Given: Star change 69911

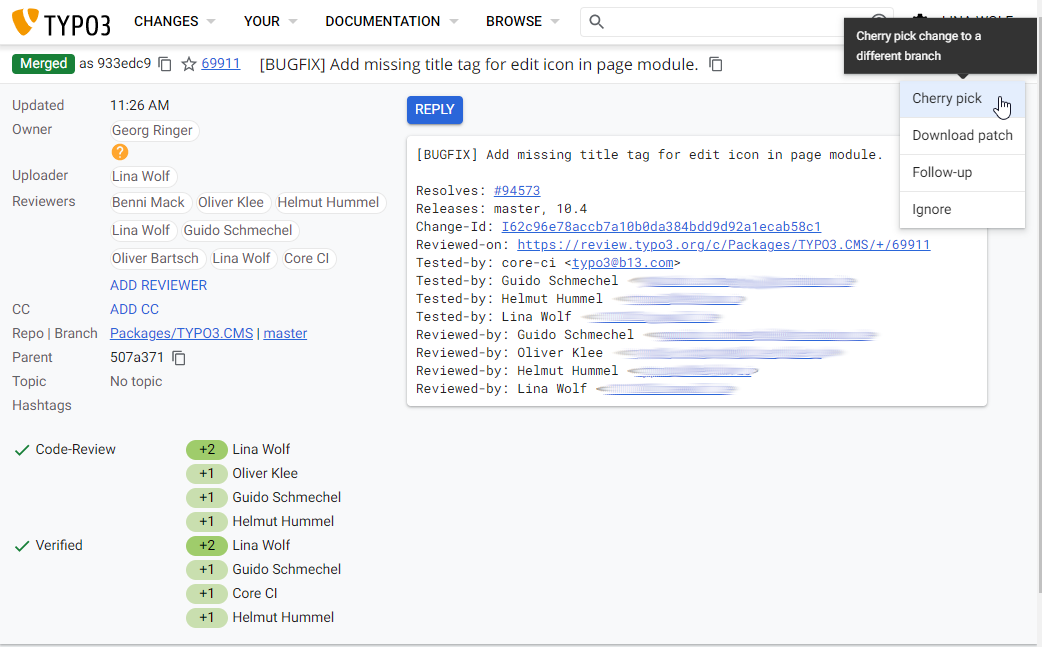Looking at the screenshot, I should [189, 64].
